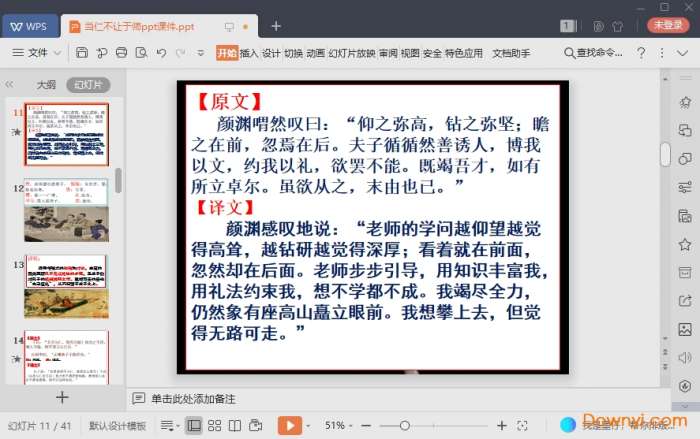The height and width of the screenshot is (439, 700).
Task: Open the more options vertical dots
Action: [x=662, y=53]
